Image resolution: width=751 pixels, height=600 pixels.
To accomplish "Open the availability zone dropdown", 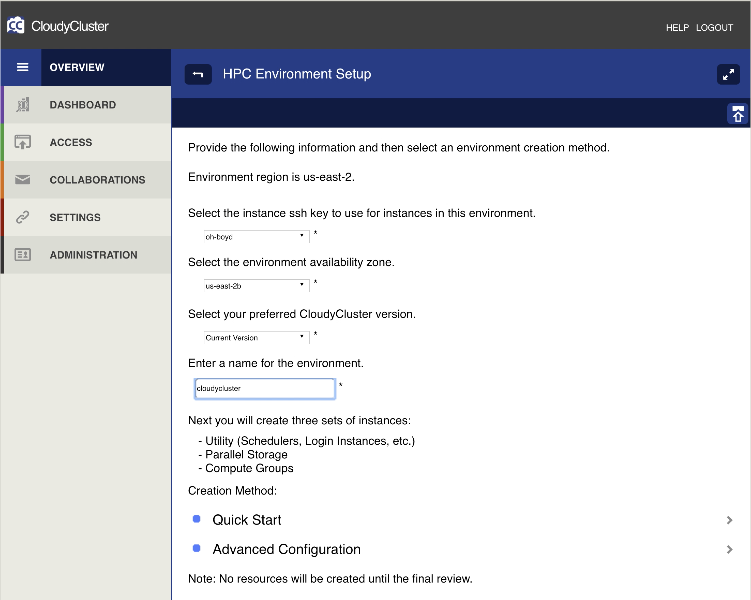I will click(256, 285).
